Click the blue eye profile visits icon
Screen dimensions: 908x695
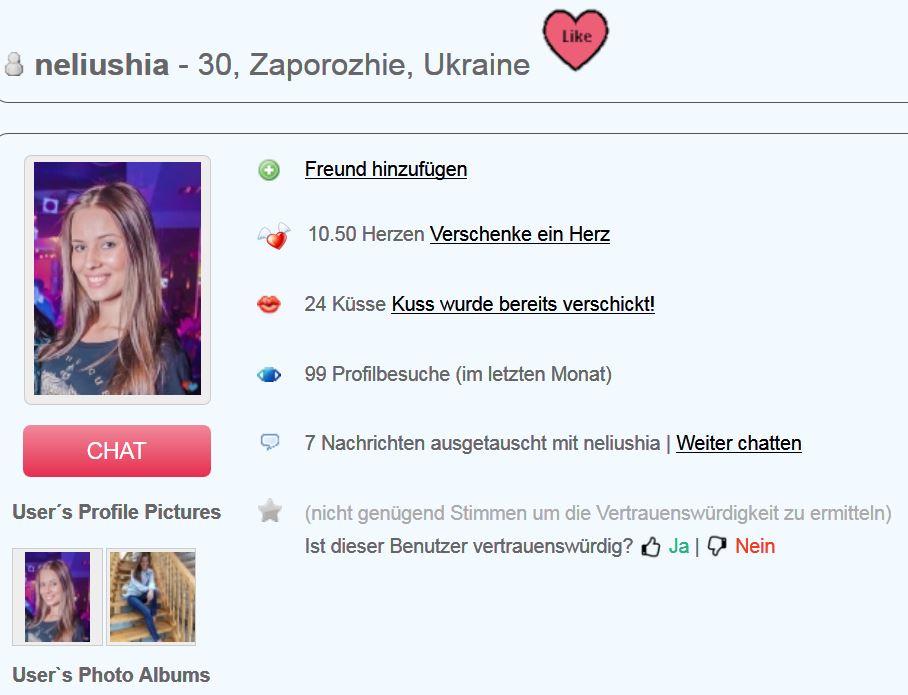point(269,375)
